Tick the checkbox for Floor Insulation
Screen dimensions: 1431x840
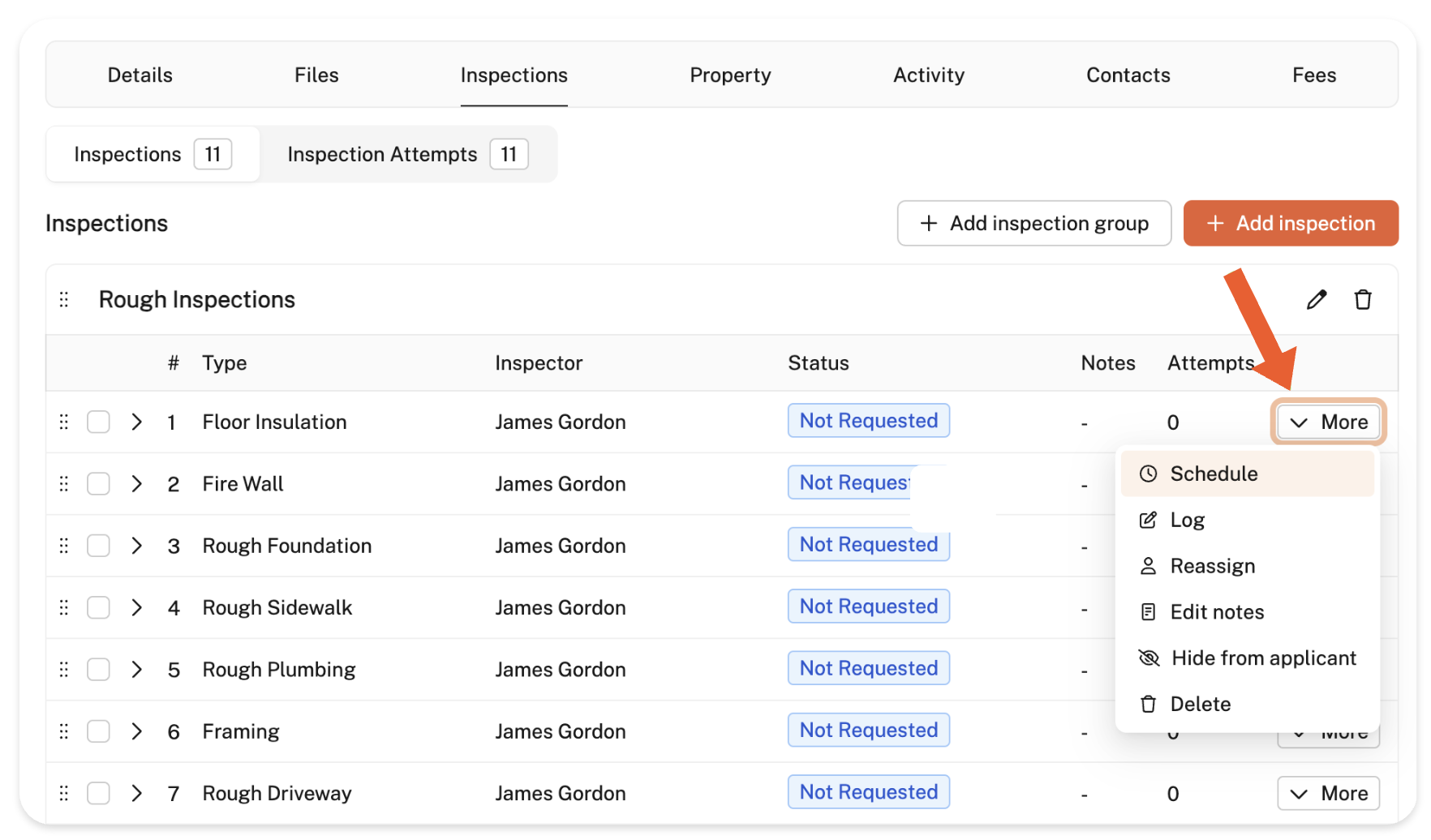click(x=99, y=422)
